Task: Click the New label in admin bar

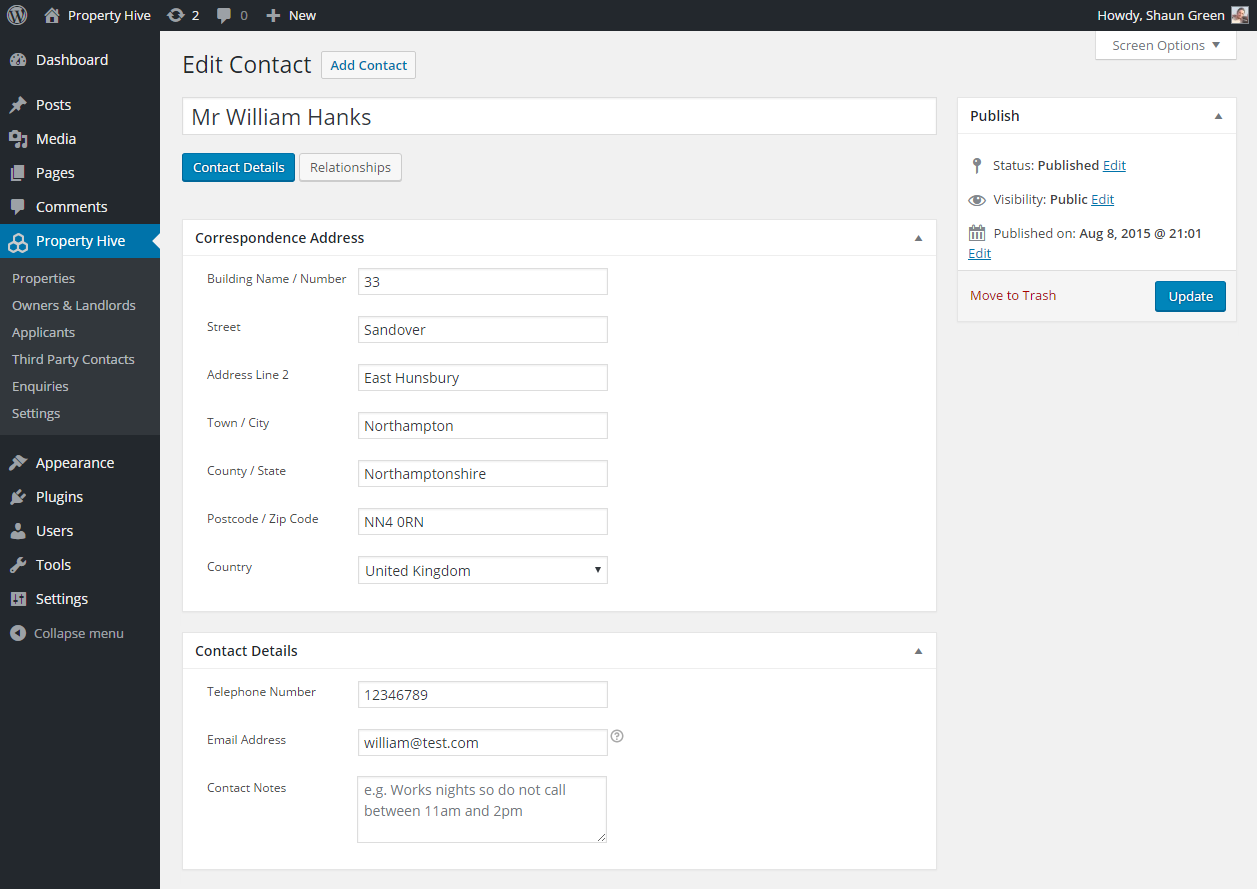Action: click(x=302, y=15)
